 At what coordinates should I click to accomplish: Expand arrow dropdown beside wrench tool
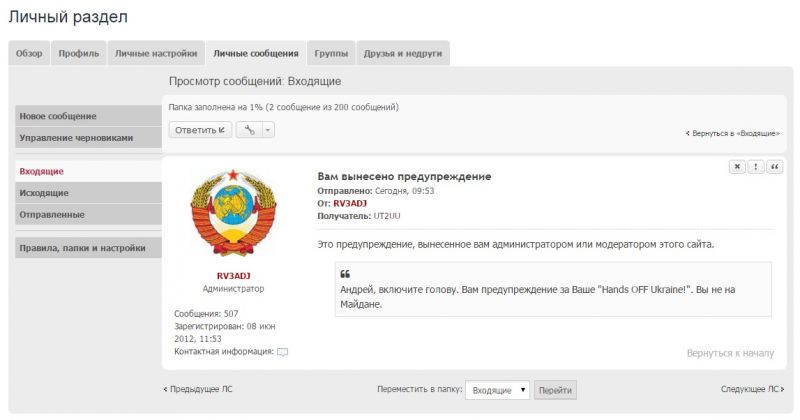pos(268,130)
